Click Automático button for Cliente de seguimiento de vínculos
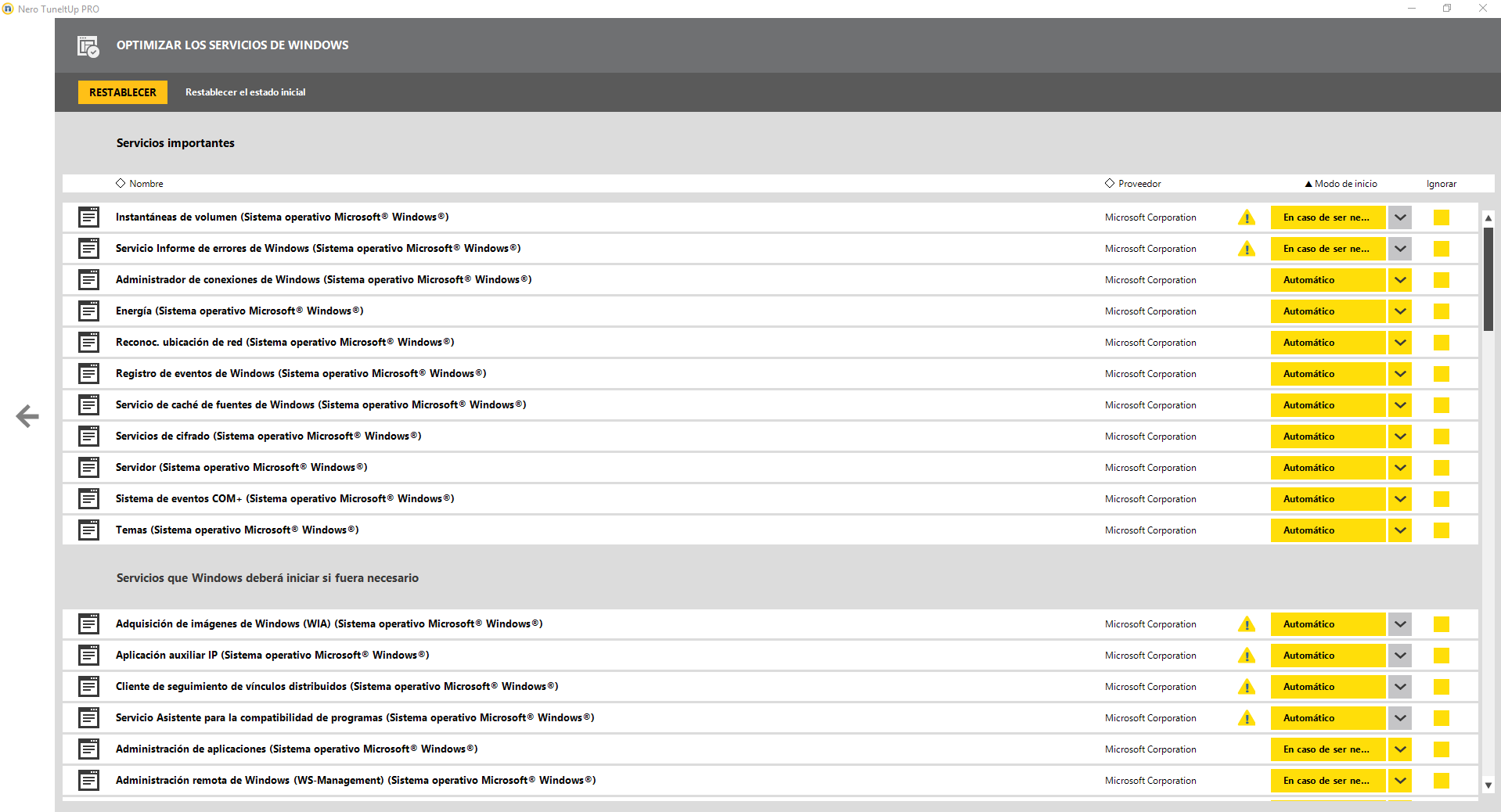 click(1328, 687)
